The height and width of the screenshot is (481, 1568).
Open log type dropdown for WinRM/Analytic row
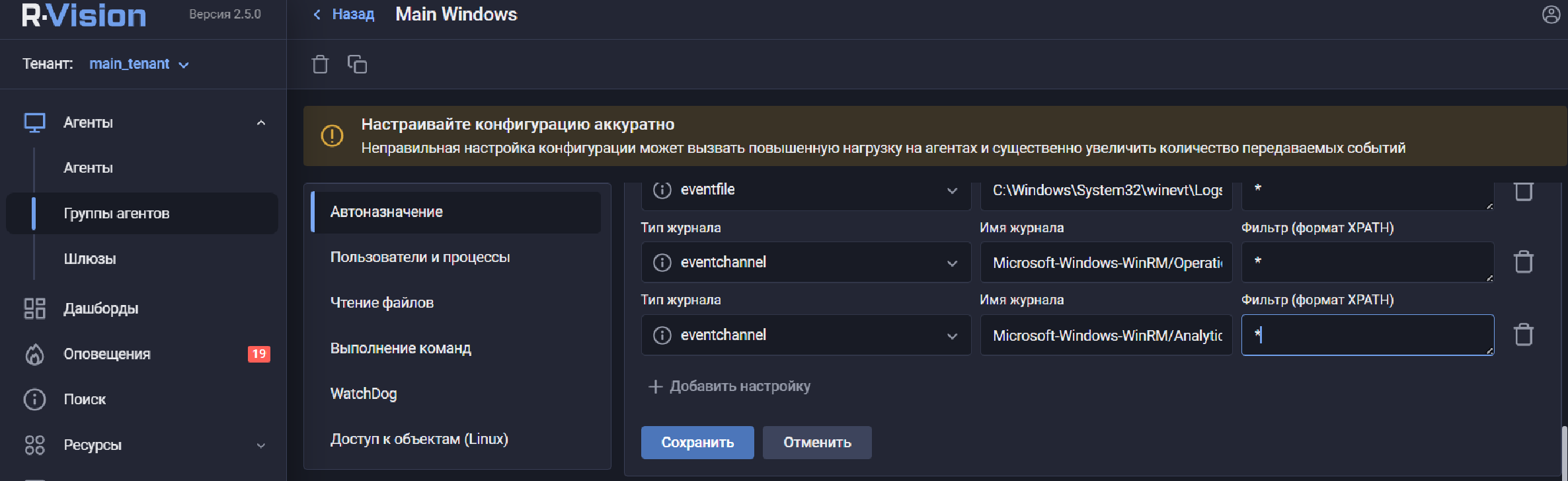pyautogui.click(x=806, y=335)
